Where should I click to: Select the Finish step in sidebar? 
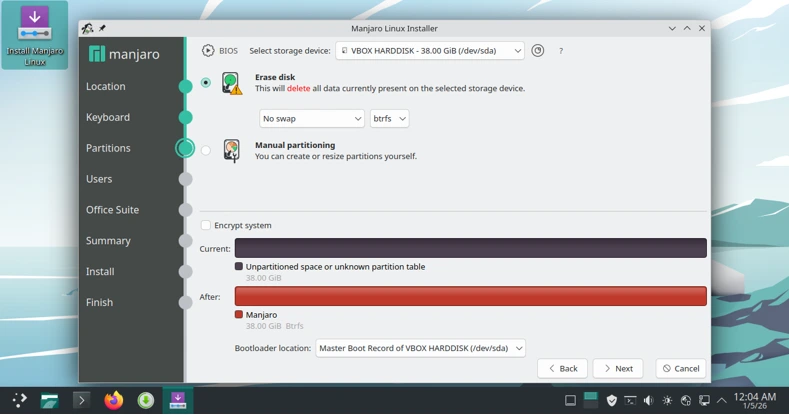(x=99, y=302)
